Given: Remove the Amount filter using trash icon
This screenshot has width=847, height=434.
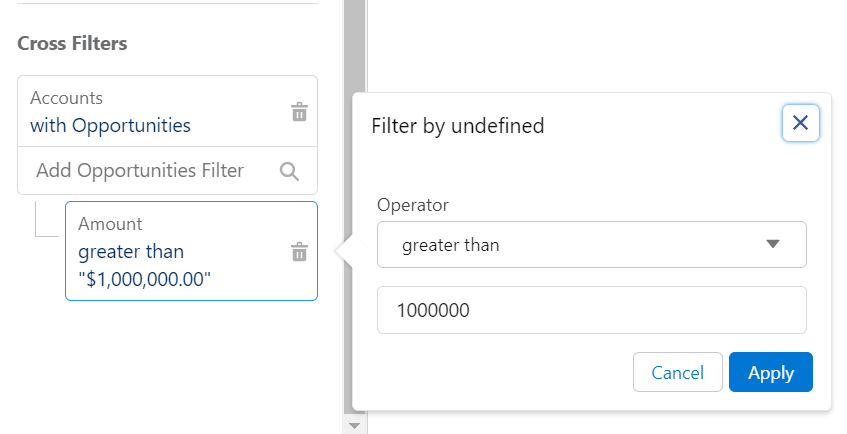Looking at the screenshot, I should (299, 252).
